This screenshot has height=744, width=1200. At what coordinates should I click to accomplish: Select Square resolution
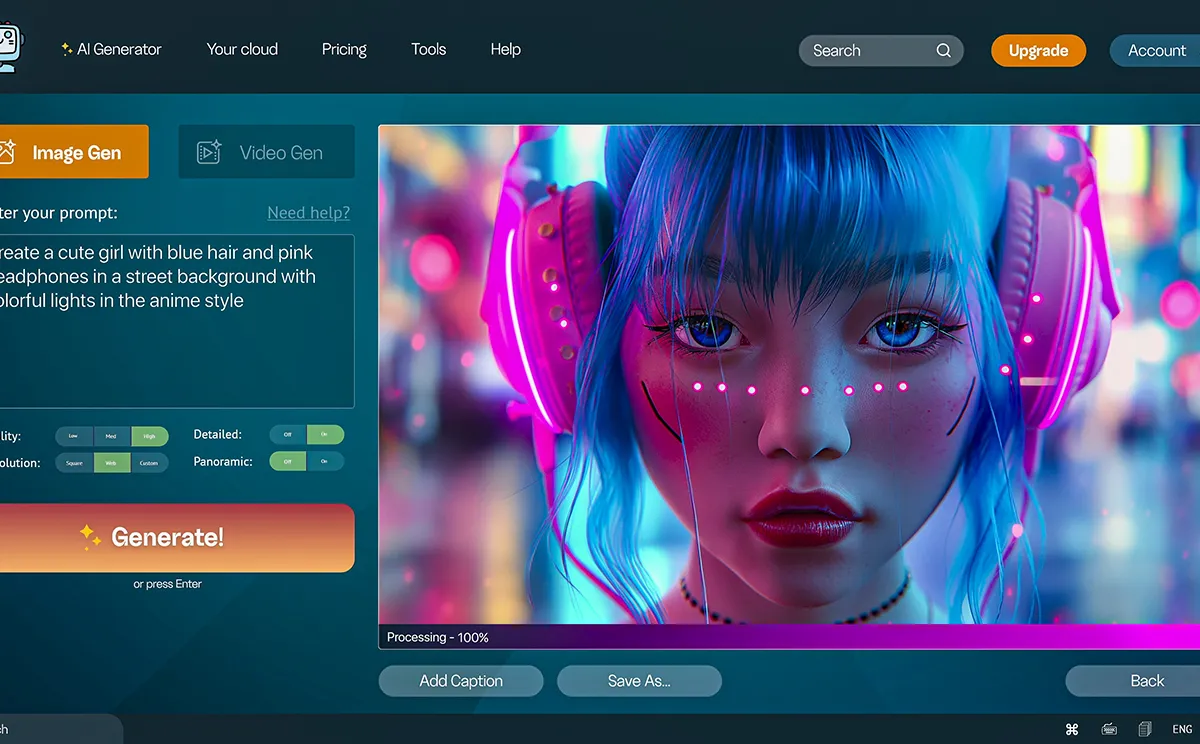pyautogui.click(x=74, y=463)
